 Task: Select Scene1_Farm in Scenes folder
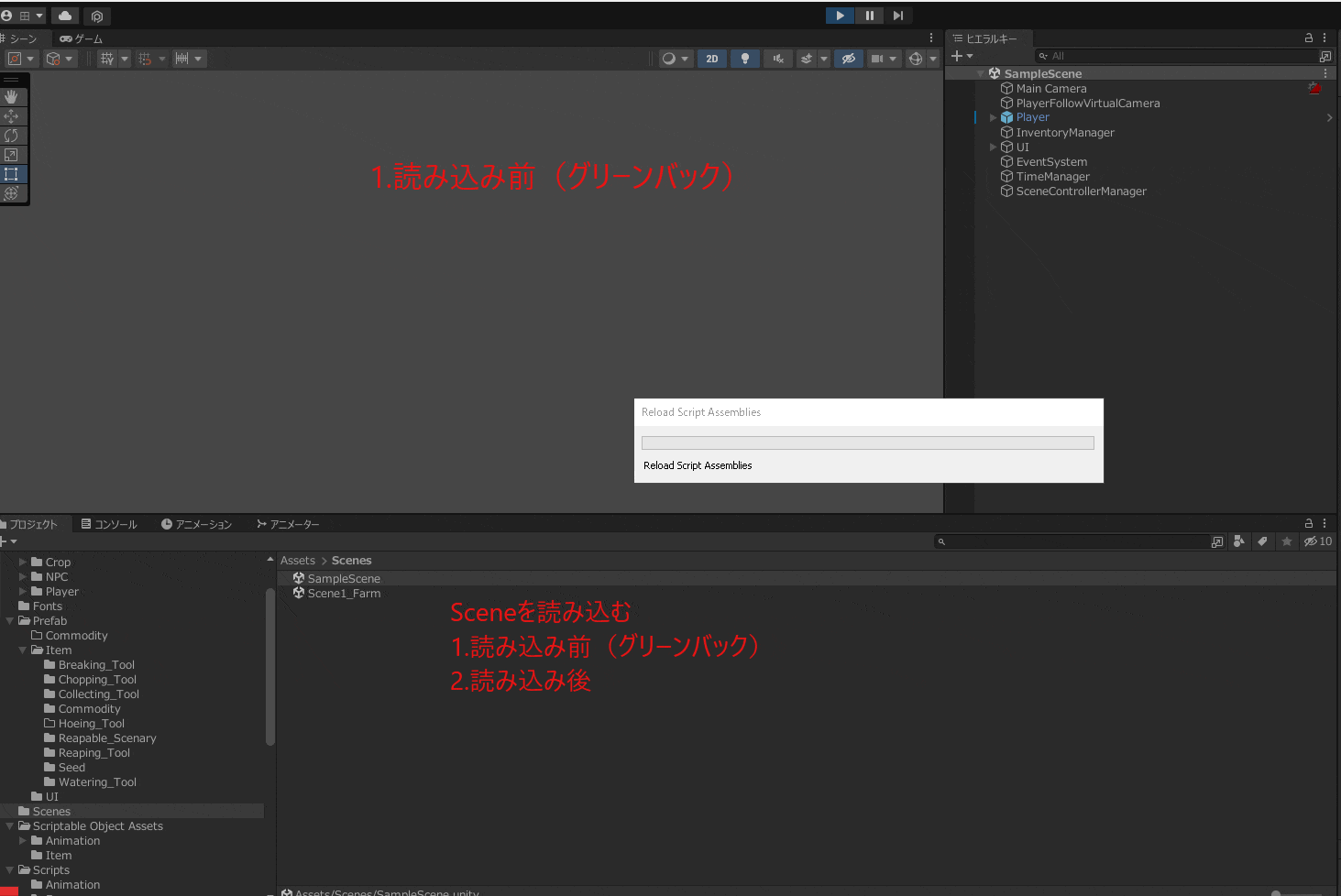click(x=344, y=593)
